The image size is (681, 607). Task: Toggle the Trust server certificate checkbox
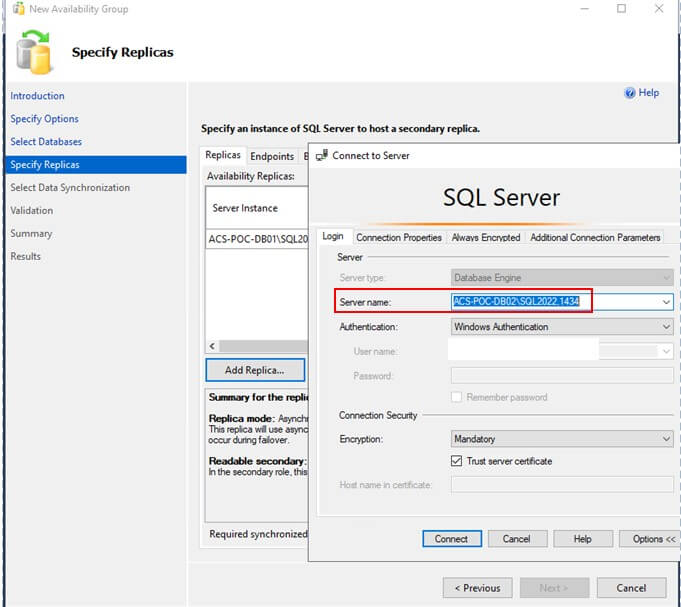[x=456, y=461]
